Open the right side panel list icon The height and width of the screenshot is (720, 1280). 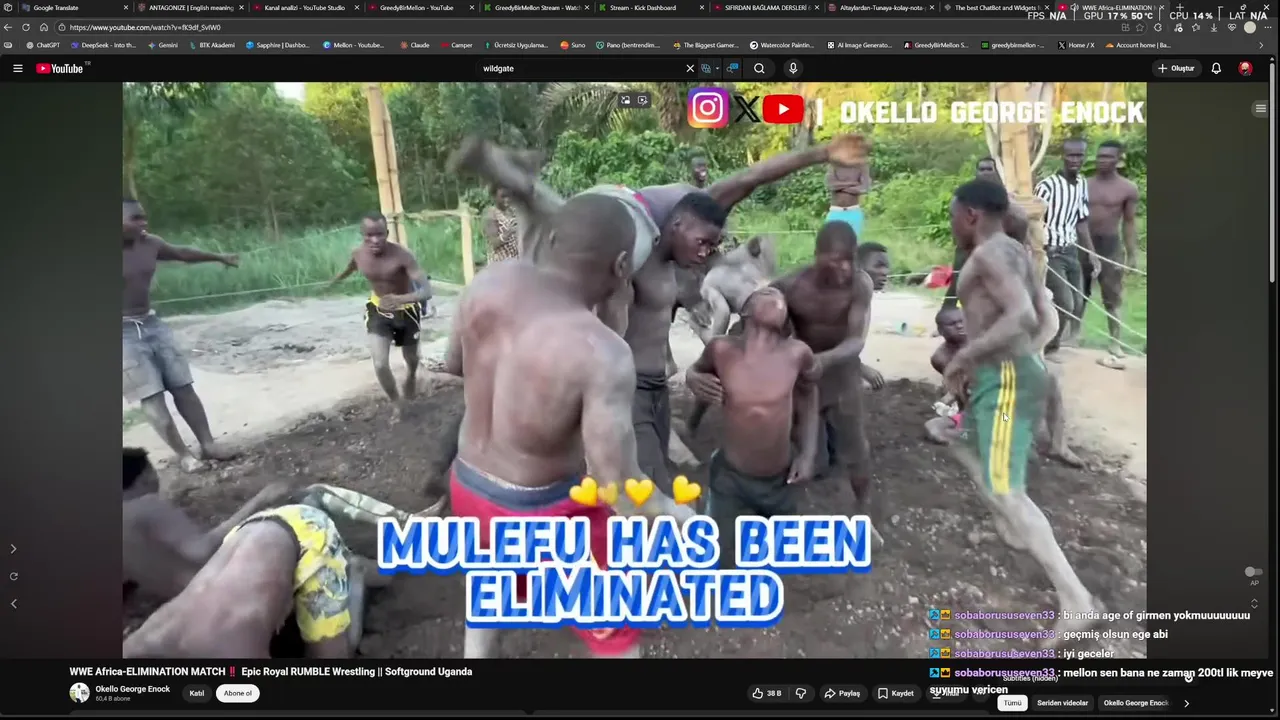pyautogui.click(x=1261, y=108)
